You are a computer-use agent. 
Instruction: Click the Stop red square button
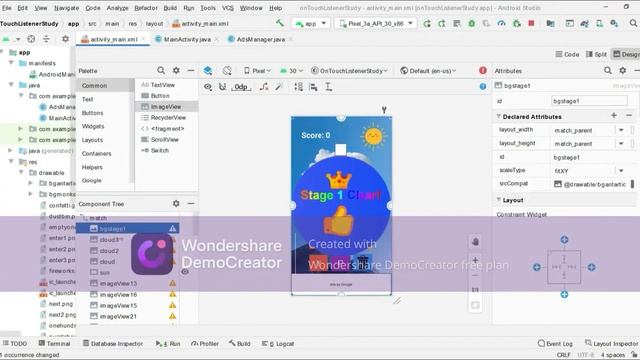531,23
